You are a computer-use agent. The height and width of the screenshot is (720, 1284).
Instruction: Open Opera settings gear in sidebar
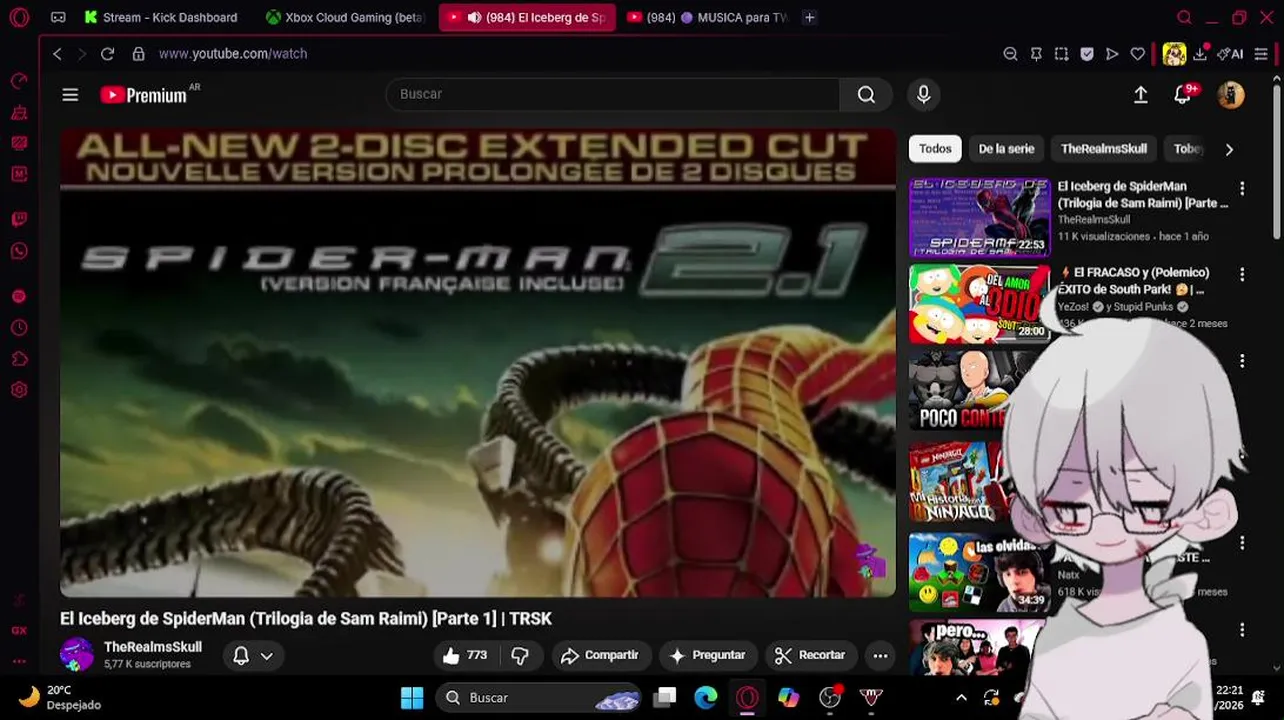19,390
